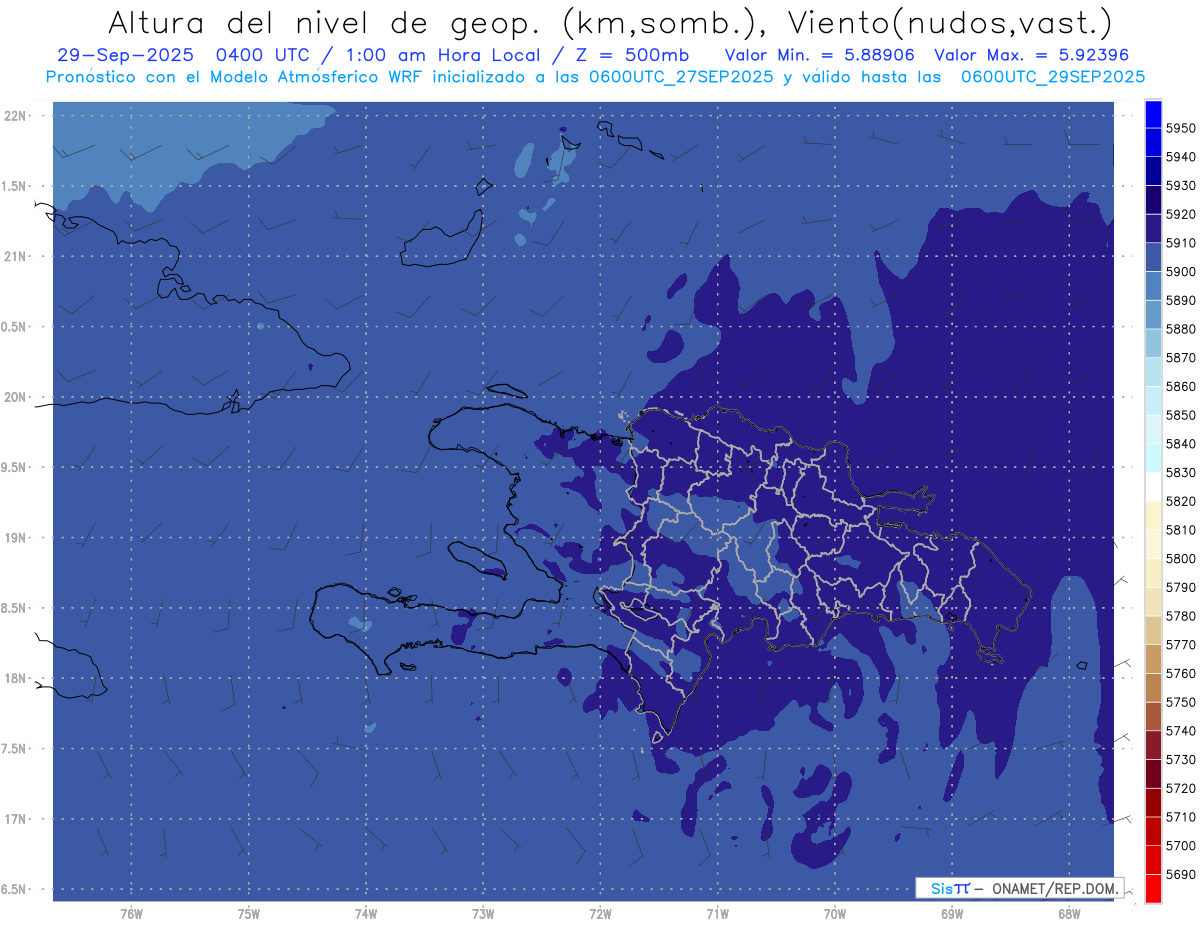
Task: Select the '20N' latitude label
Action: [15, 397]
